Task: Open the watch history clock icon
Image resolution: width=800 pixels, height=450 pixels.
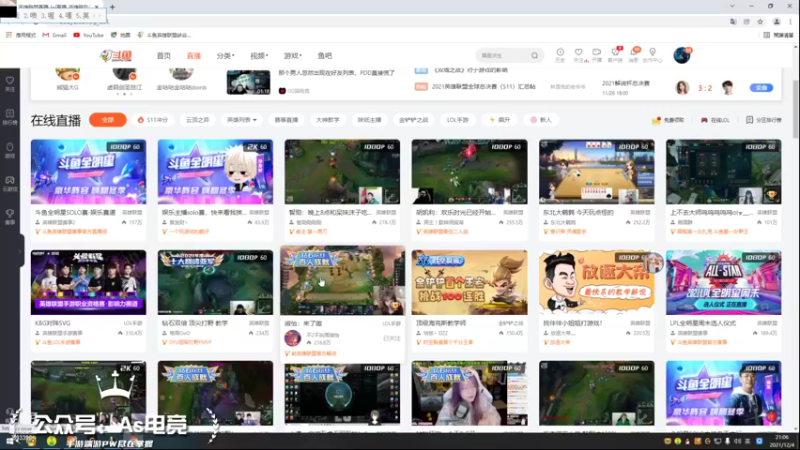Action: click(560, 55)
